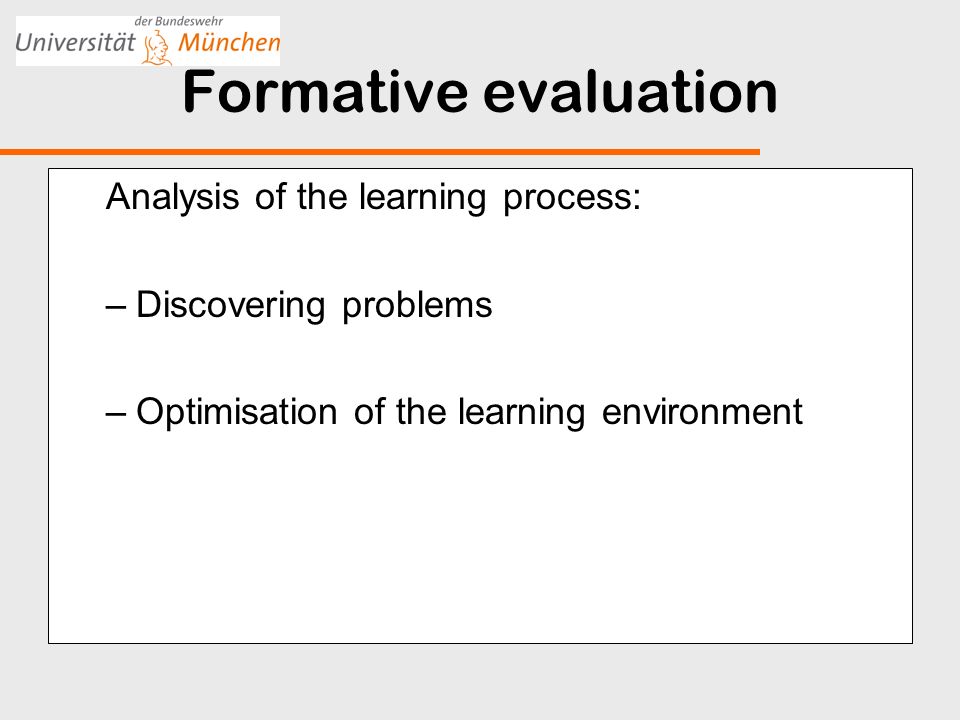The height and width of the screenshot is (720, 960).
Task: Click the word 'process:' in the first line
Action: (x=572, y=199)
